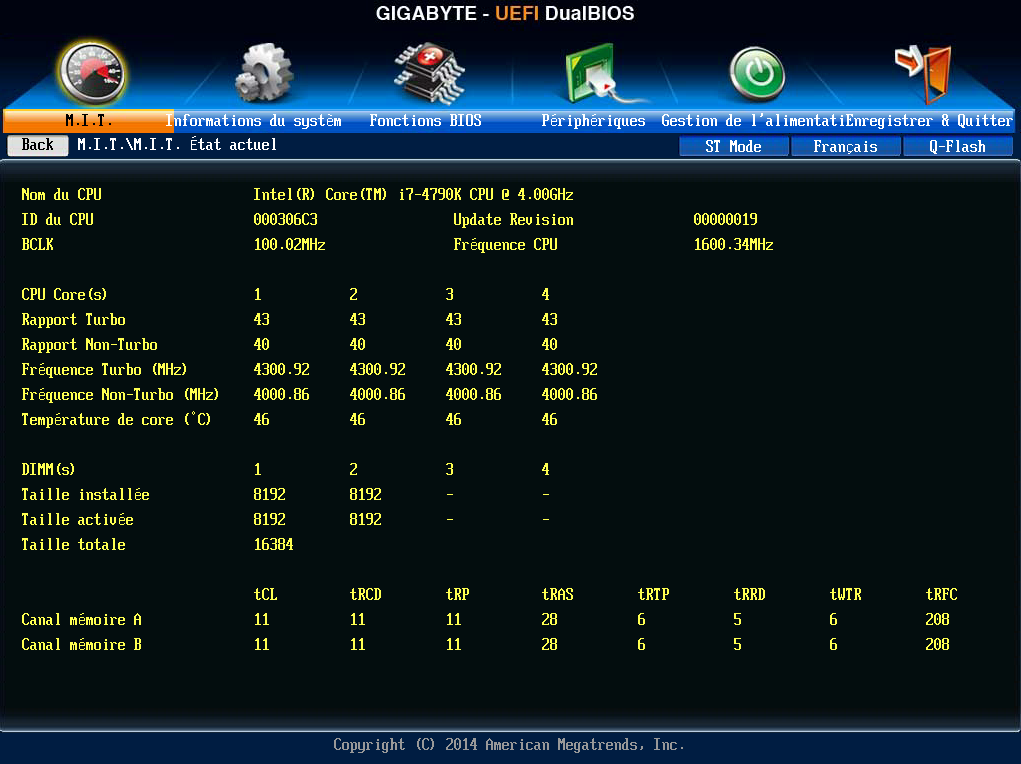
Task: Launch the Q-Flash utility
Action: click(x=957, y=147)
